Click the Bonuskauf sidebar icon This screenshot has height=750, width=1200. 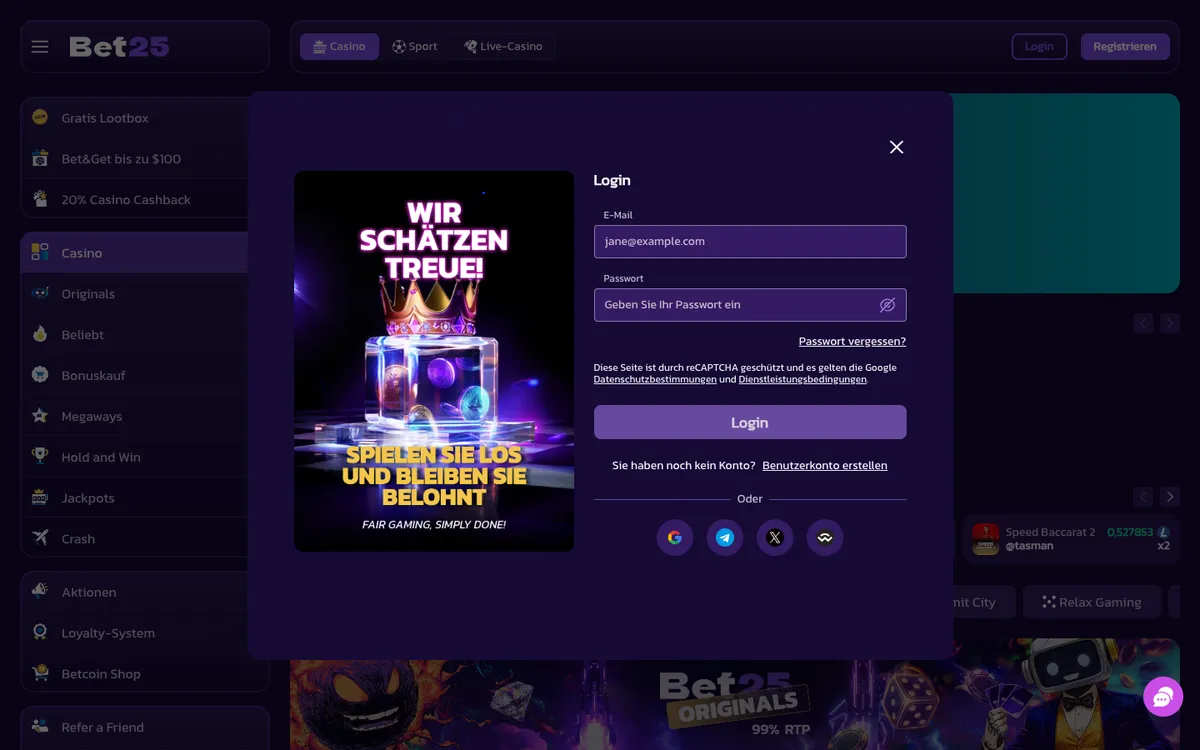click(40, 375)
